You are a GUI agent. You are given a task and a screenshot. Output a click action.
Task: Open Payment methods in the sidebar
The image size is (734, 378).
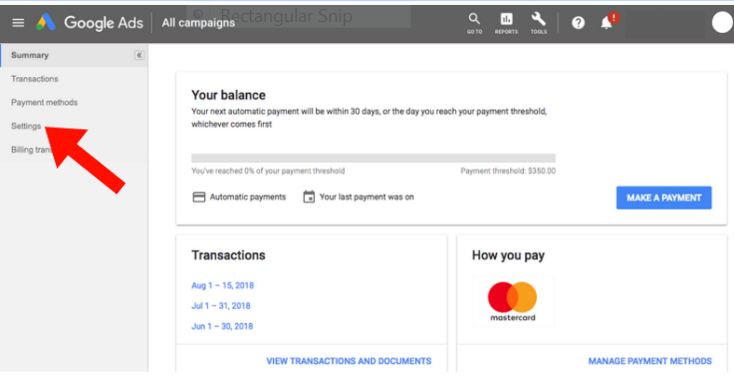(x=44, y=102)
